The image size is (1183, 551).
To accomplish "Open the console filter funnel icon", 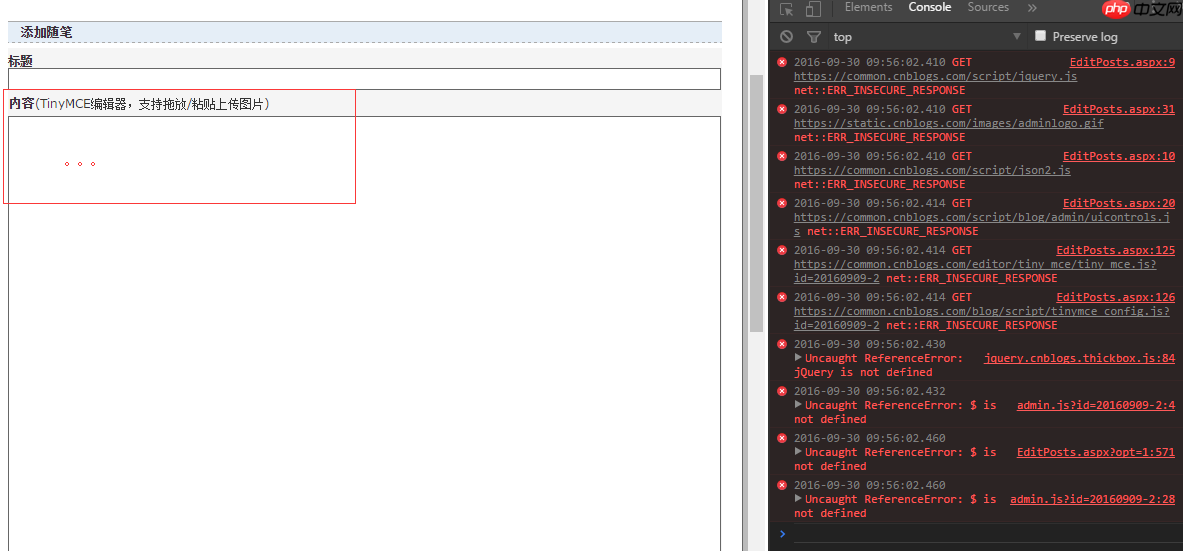I will (813, 36).
